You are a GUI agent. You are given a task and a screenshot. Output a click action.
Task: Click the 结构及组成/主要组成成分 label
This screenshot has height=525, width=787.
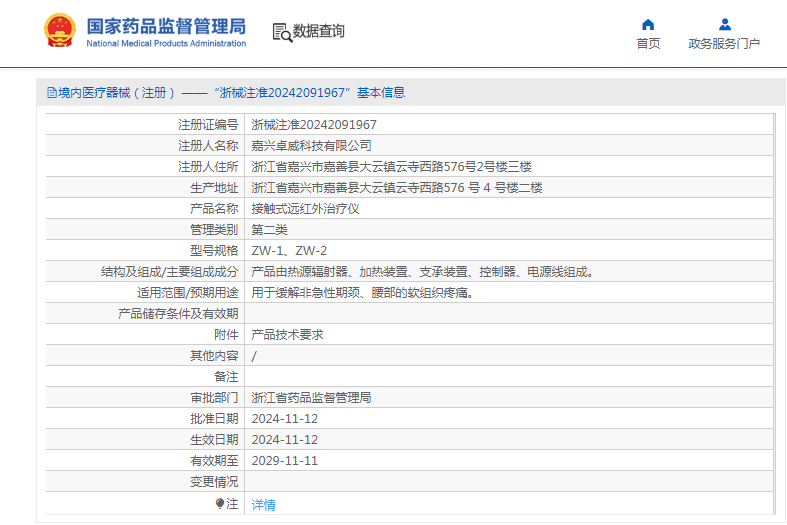(x=170, y=272)
